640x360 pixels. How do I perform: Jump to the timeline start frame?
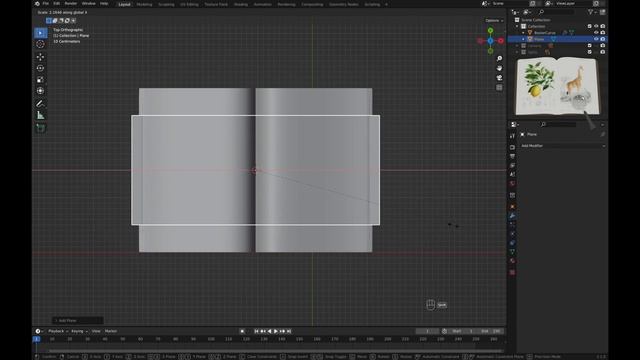(256, 331)
